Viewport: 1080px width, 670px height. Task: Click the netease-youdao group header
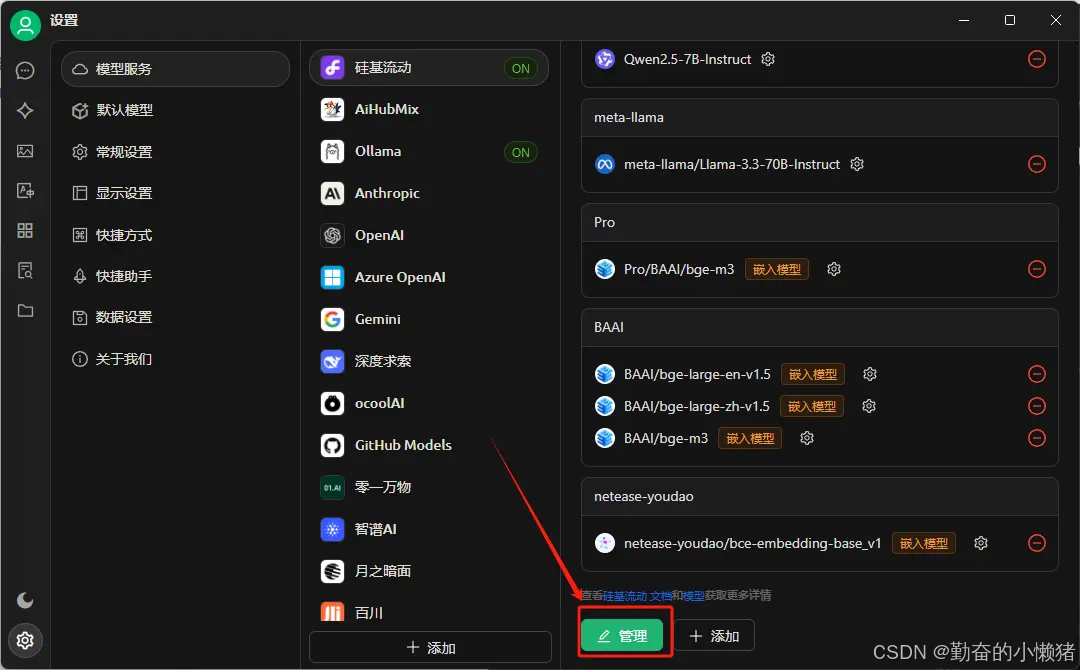click(820, 496)
